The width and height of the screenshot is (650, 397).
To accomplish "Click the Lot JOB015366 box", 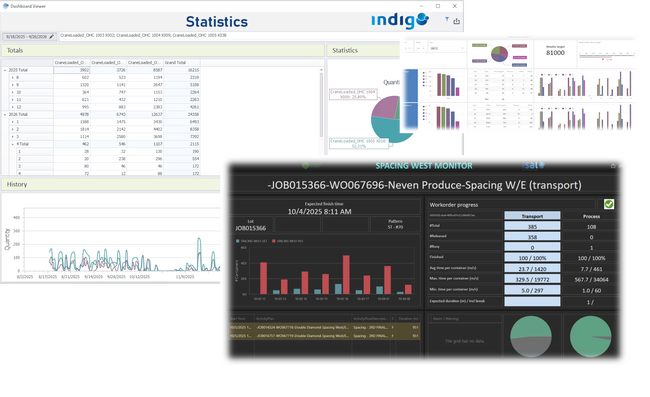I will click(251, 225).
